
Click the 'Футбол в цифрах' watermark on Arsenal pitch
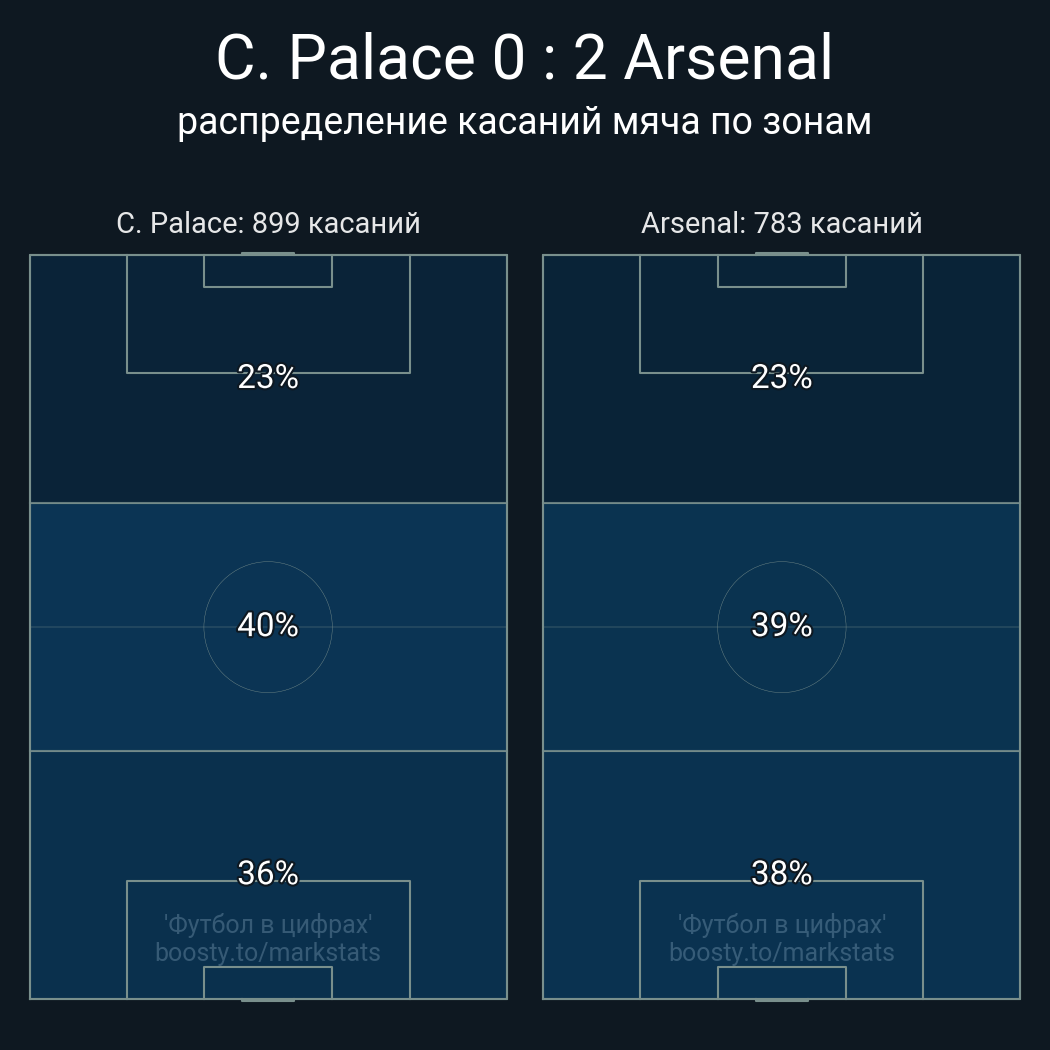pyautogui.click(x=781, y=924)
